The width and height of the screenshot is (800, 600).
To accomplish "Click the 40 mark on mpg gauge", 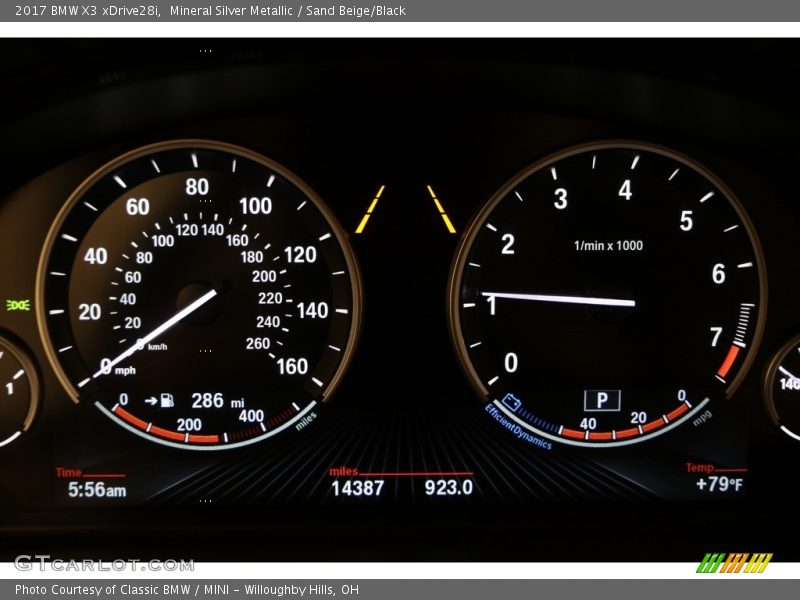I will [588, 423].
